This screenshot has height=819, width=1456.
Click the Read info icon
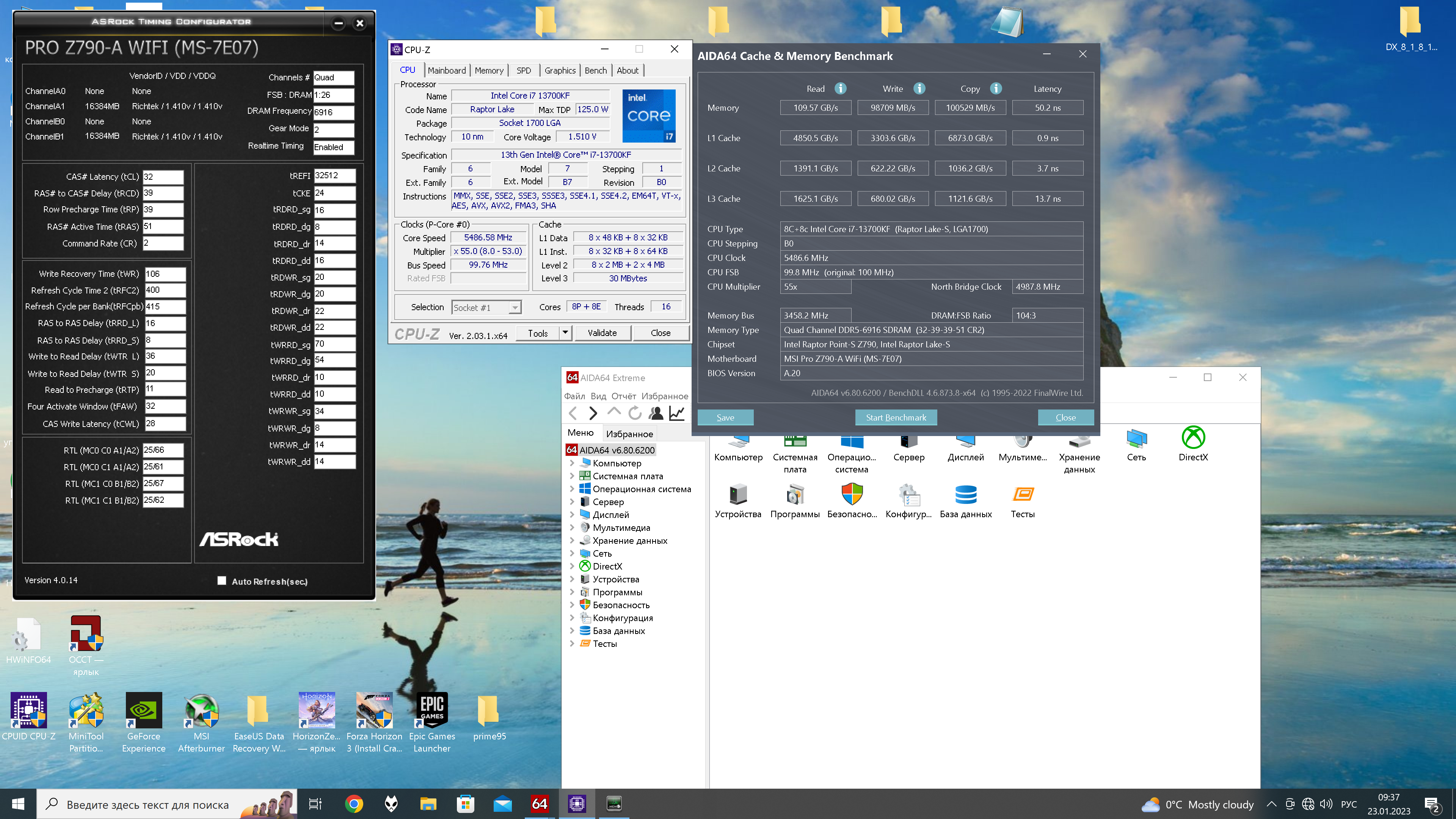pyautogui.click(x=841, y=89)
